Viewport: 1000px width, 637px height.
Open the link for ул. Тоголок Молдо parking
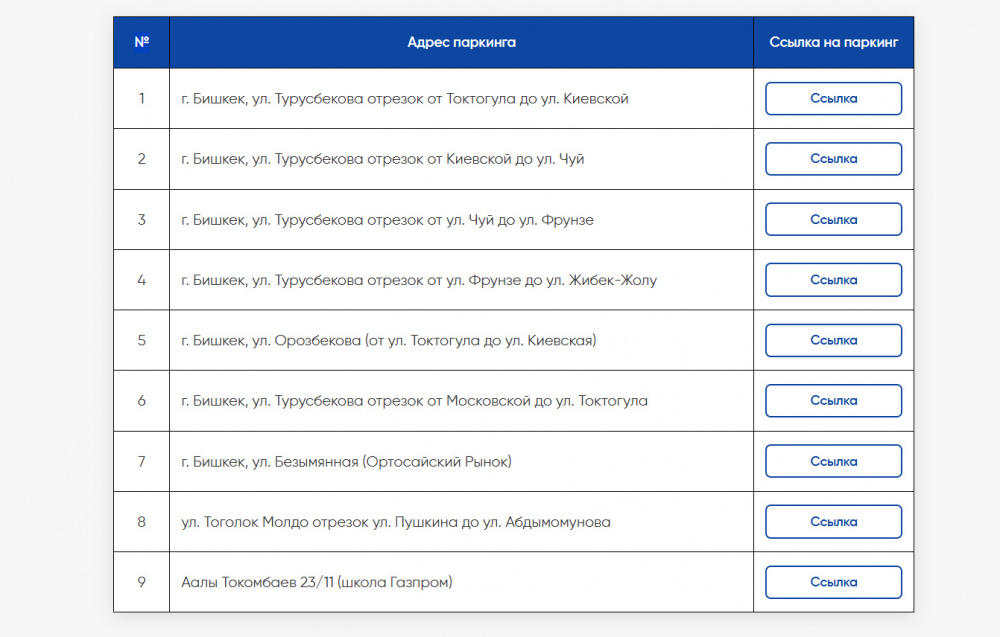[x=833, y=522]
